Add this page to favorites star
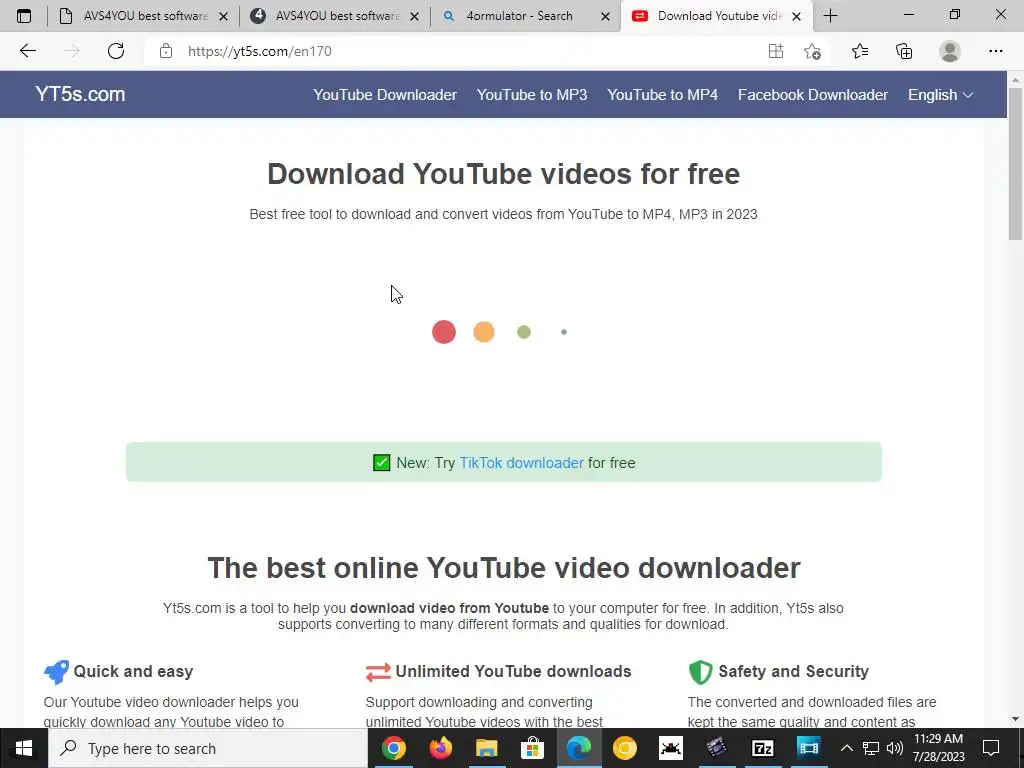The height and width of the screenshot is (768, 1024). pos(812,51)
